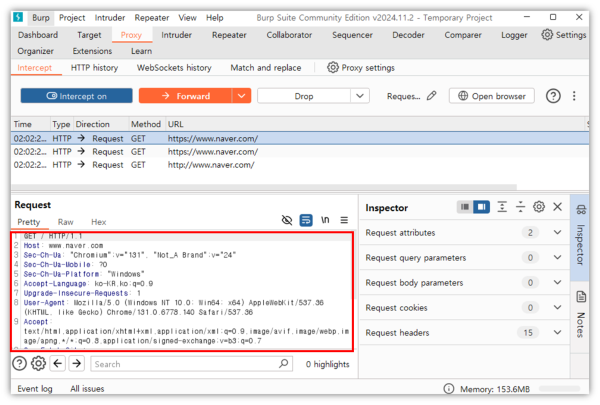The height and width of the screenshot is (405, 600).
Task: Open the Burp menu
Action: coord(41,18)
